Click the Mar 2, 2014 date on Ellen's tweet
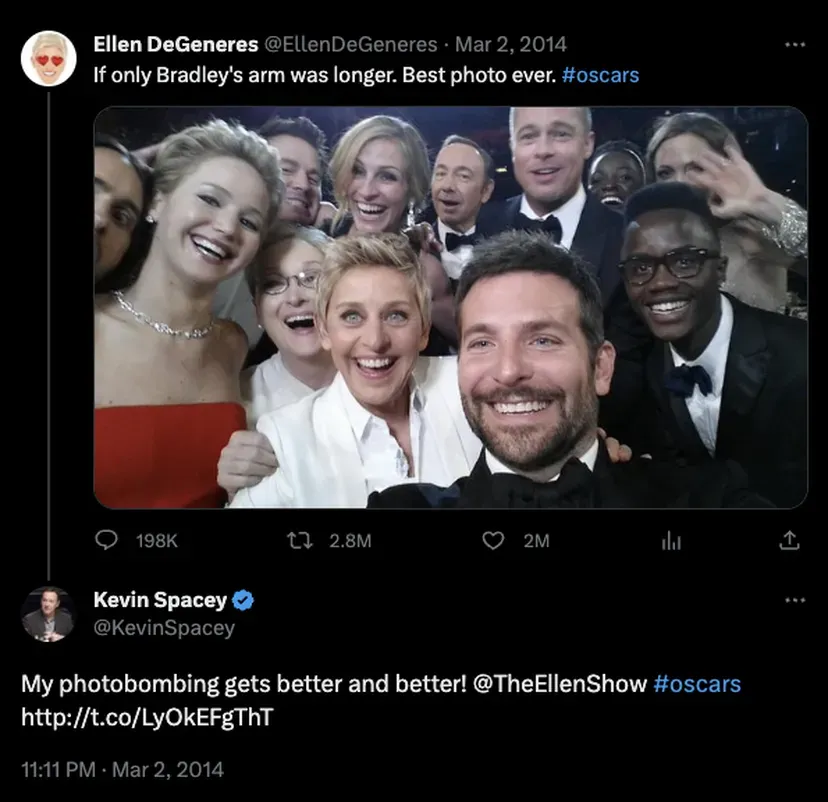 511,44
